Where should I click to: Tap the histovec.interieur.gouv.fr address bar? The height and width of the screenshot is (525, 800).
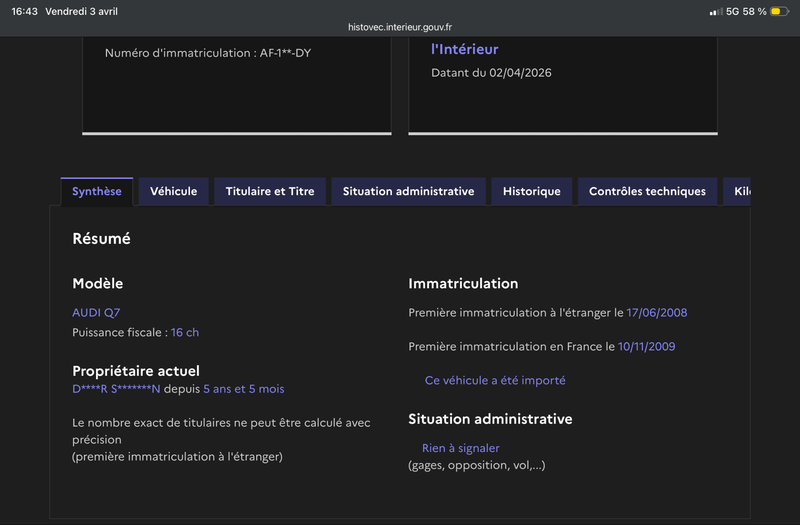(x=400, y=28)
